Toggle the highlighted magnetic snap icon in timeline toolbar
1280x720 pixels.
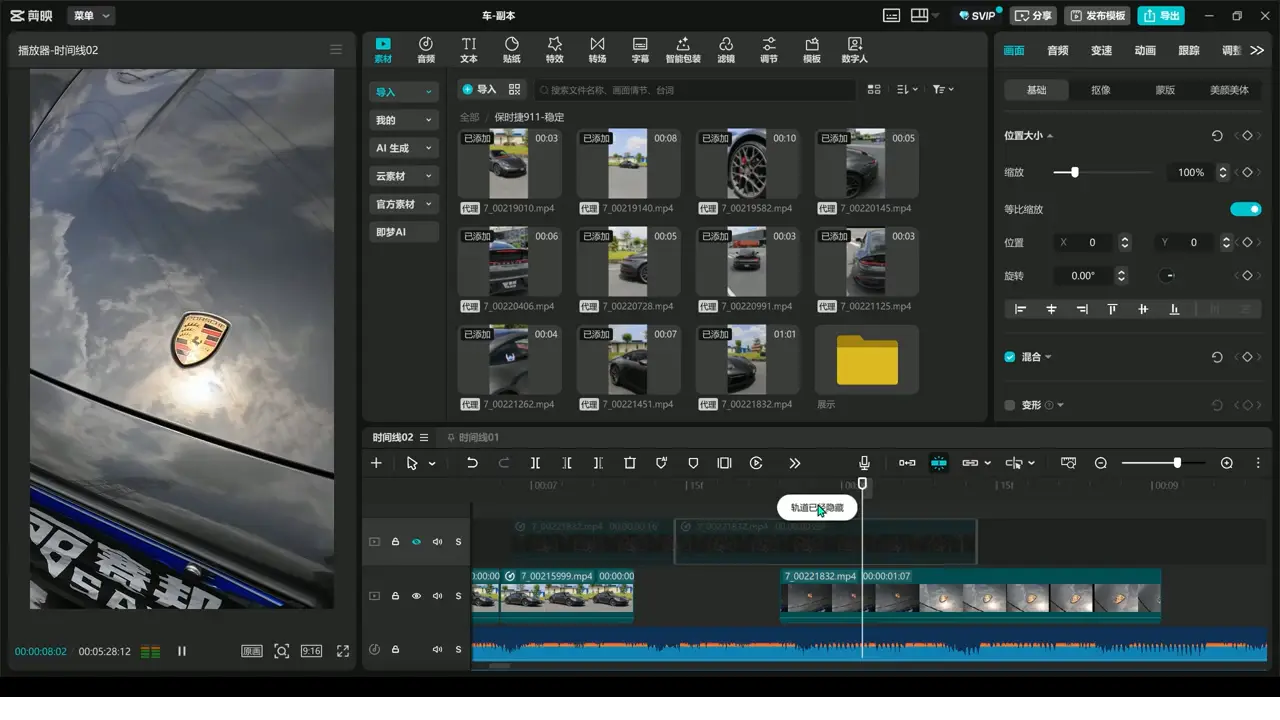click(x=938, y=463)
